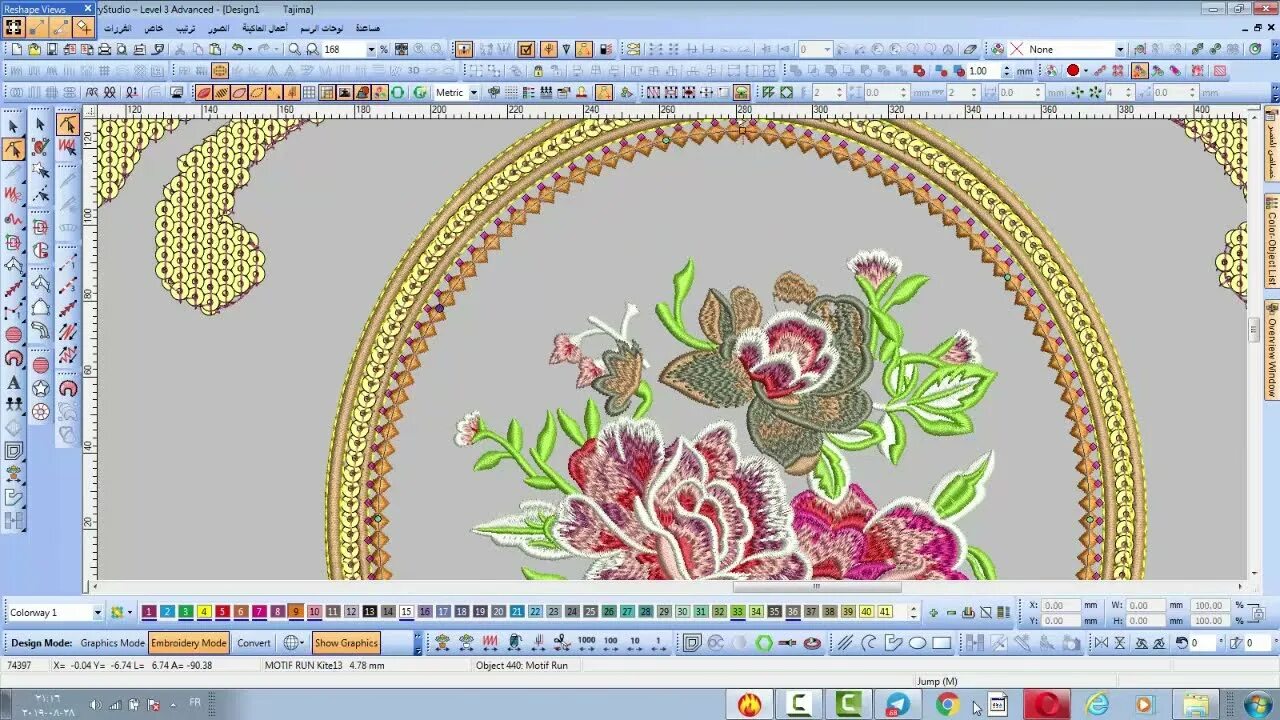Toggle Show Graphics
The width and height of the screenshot is (1280, 720).
(x=345, y=643)
